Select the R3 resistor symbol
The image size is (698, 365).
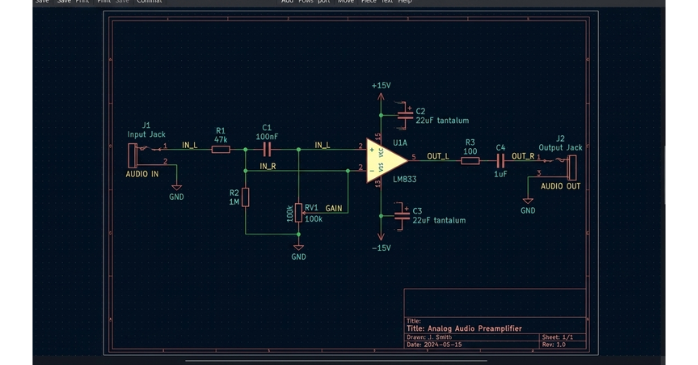(470, 161)
